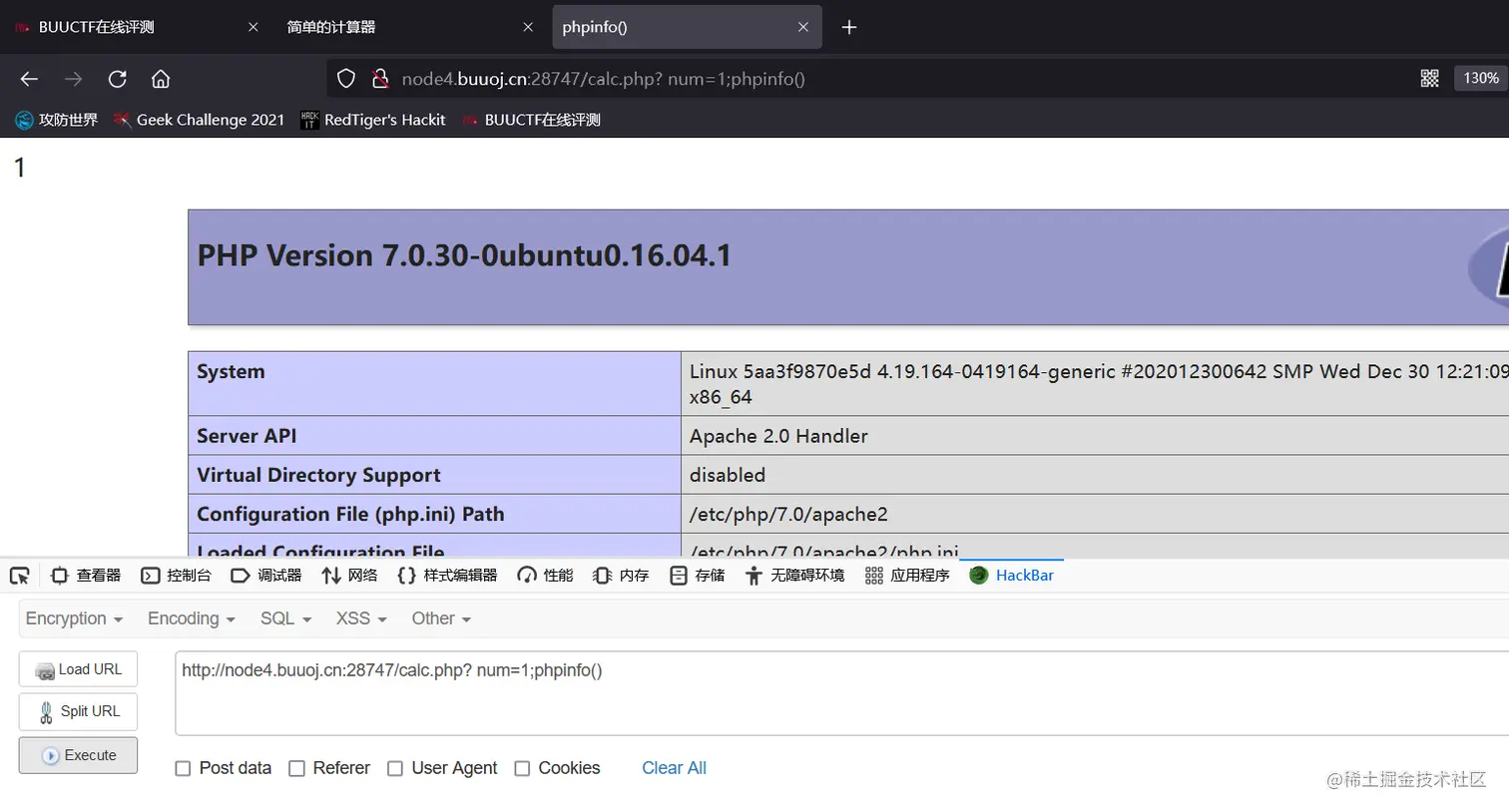The width and height of the screenshot is (1509, 812).
Task: Close the 简单的计算器 tab
Action: (x=528, y=27)
